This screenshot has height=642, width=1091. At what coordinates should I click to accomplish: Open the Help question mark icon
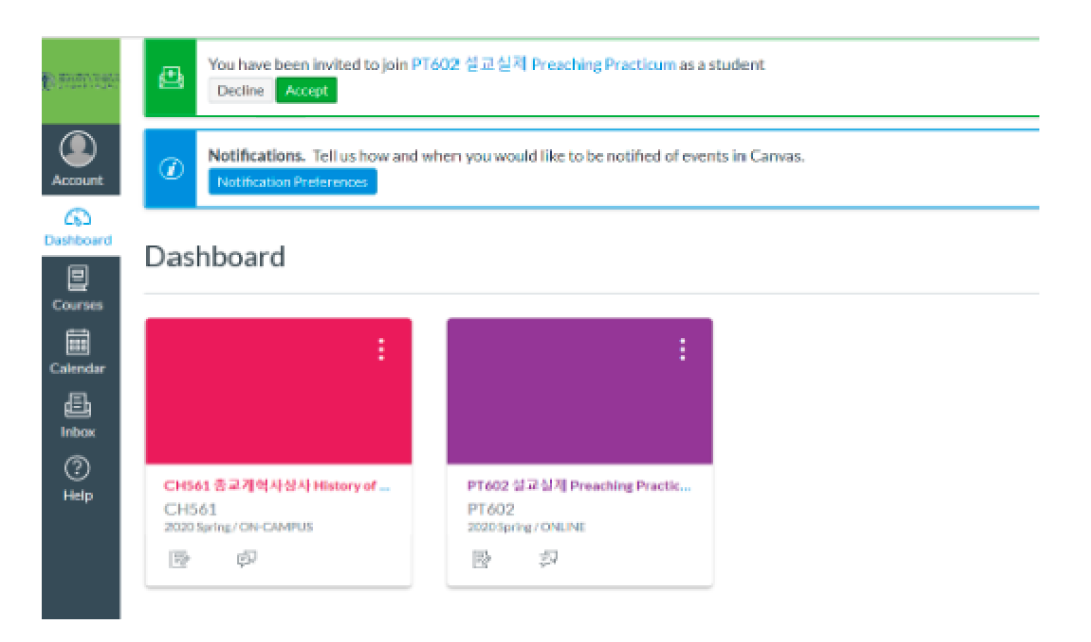[x=77, y=468]
